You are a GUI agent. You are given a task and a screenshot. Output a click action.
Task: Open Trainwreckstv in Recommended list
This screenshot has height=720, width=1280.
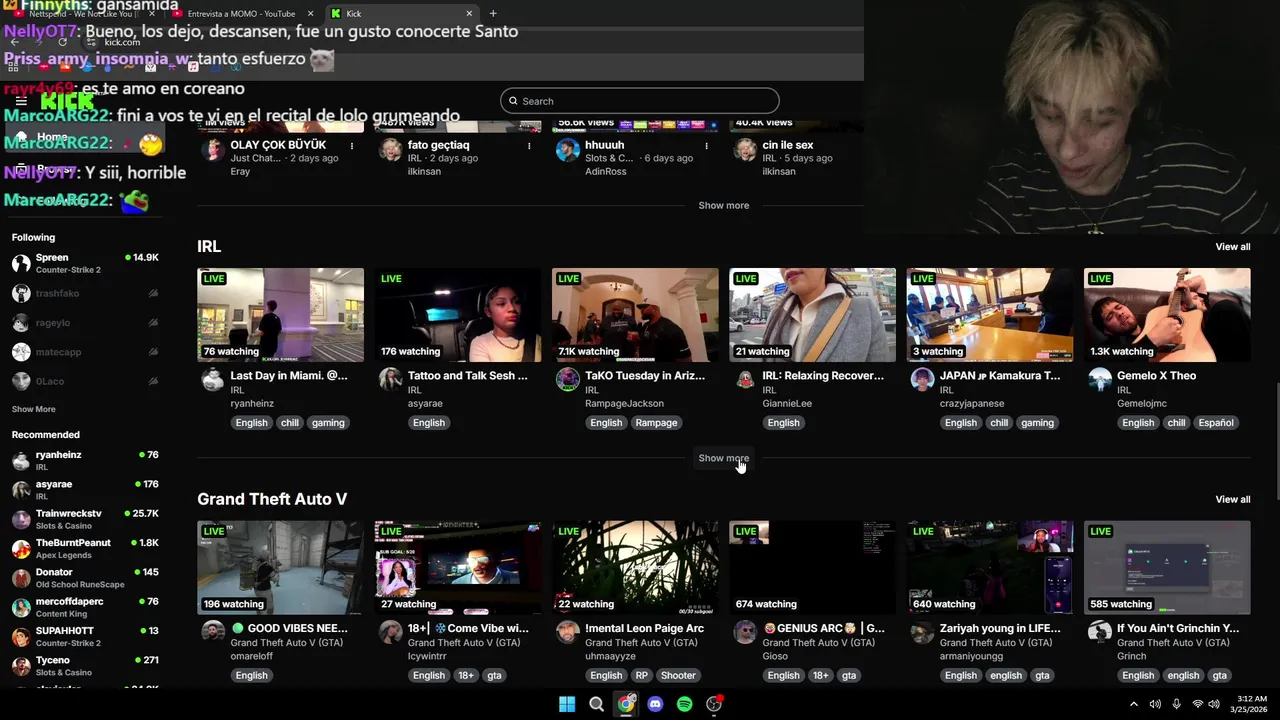tap(85, 519)
